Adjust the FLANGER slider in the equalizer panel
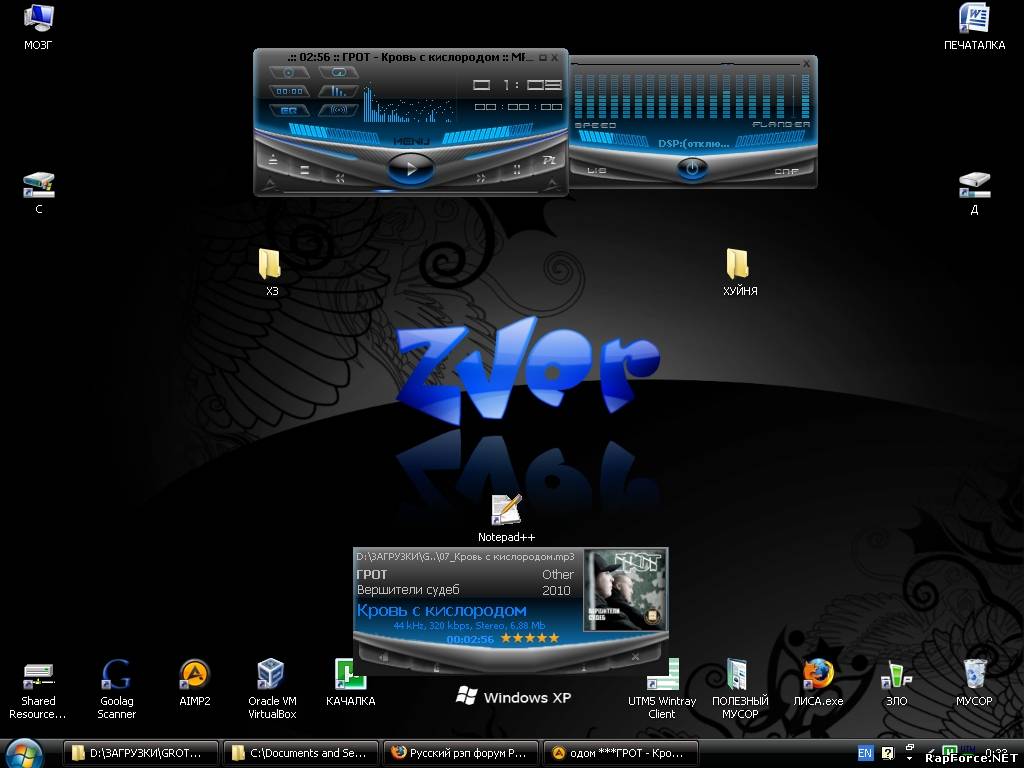Image resolution: width=1024 pixels, height=768 pixels. pyautogui.click(x=771, y=138)
